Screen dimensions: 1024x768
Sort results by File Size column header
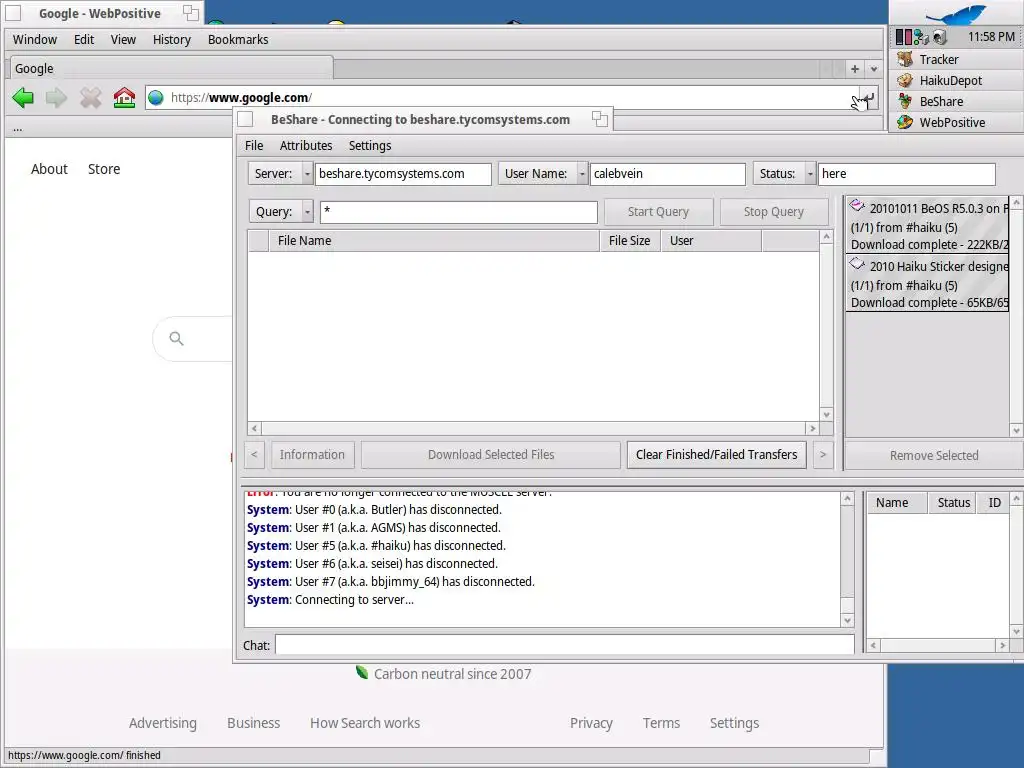pyautogui.click(x=630, y=241)
